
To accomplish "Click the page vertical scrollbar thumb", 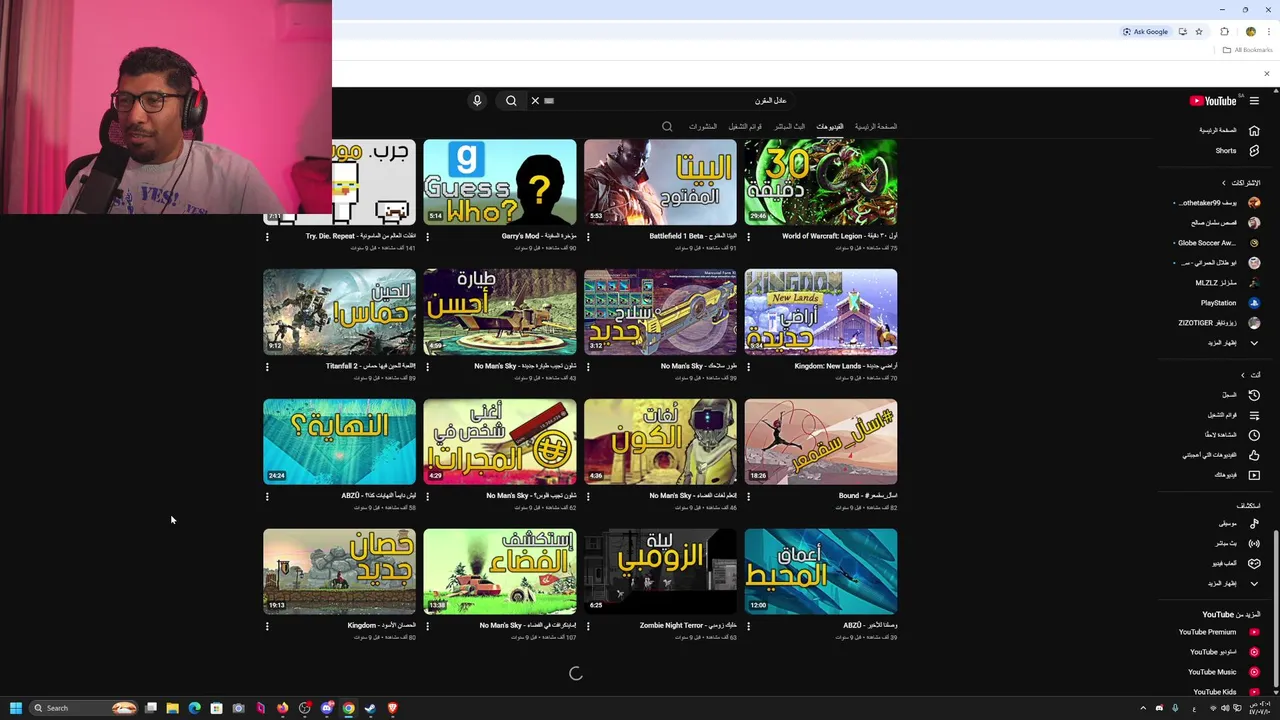I will (1276, 610).
